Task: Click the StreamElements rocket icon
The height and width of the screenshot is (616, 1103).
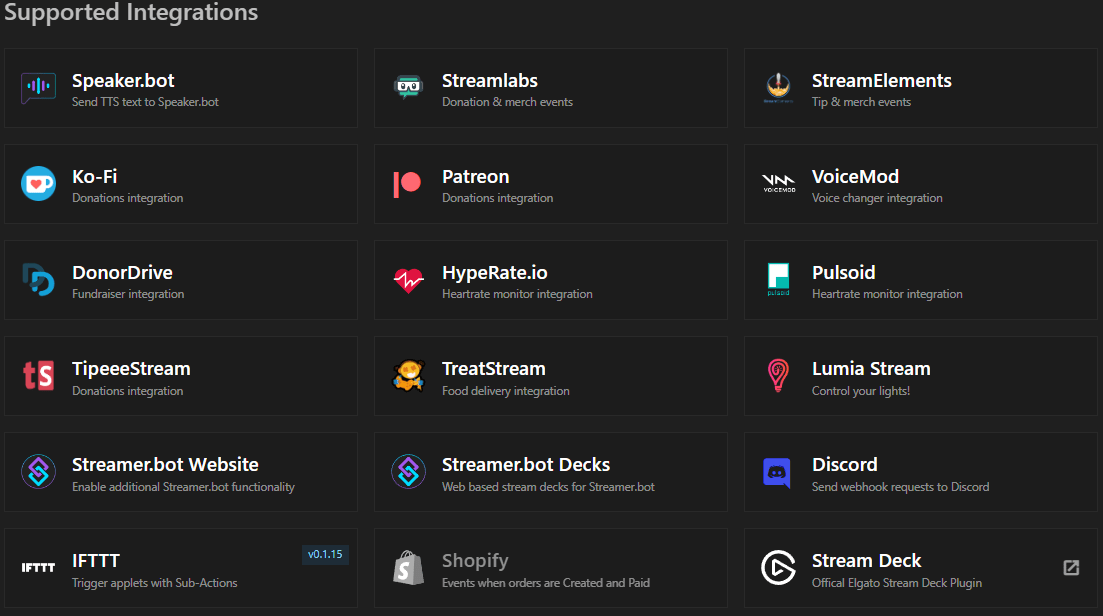Action: click(x=778, y=88)
